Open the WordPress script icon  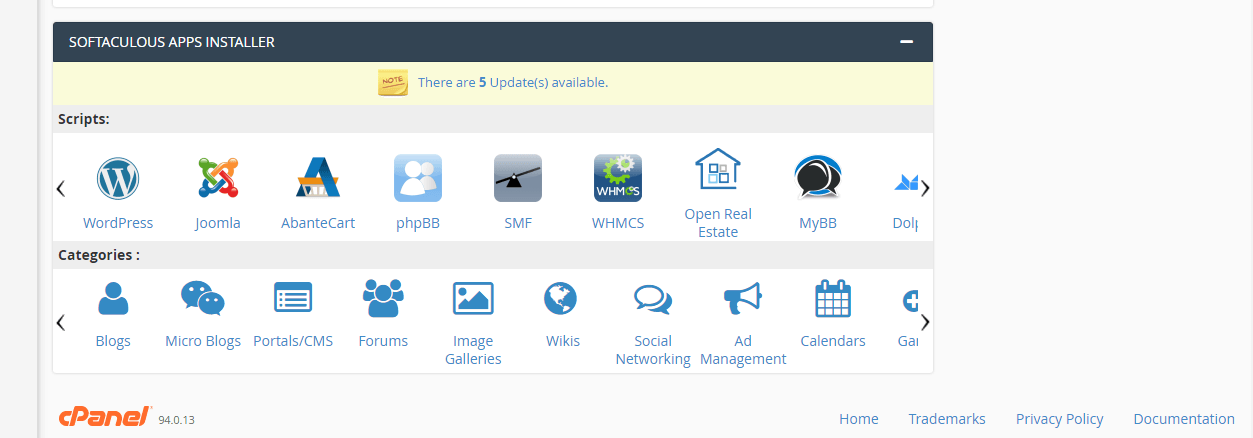(118, 178)
